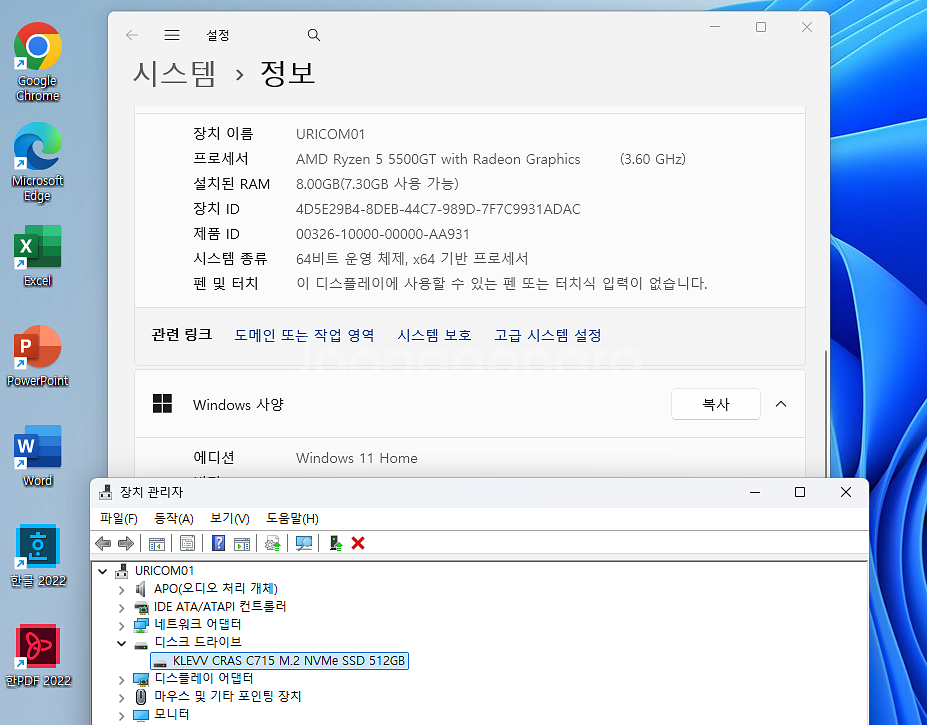
Task: Click the back arrow in Device Manager toolbar
Action: (x=103, y=543)
